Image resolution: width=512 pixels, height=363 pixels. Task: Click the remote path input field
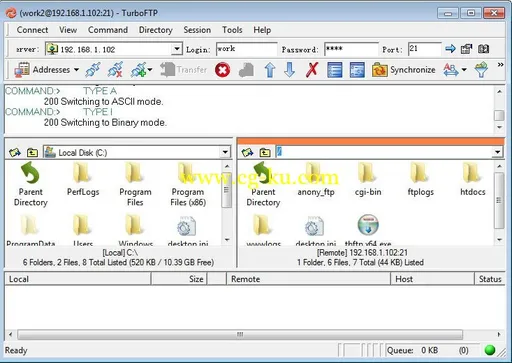384,152
